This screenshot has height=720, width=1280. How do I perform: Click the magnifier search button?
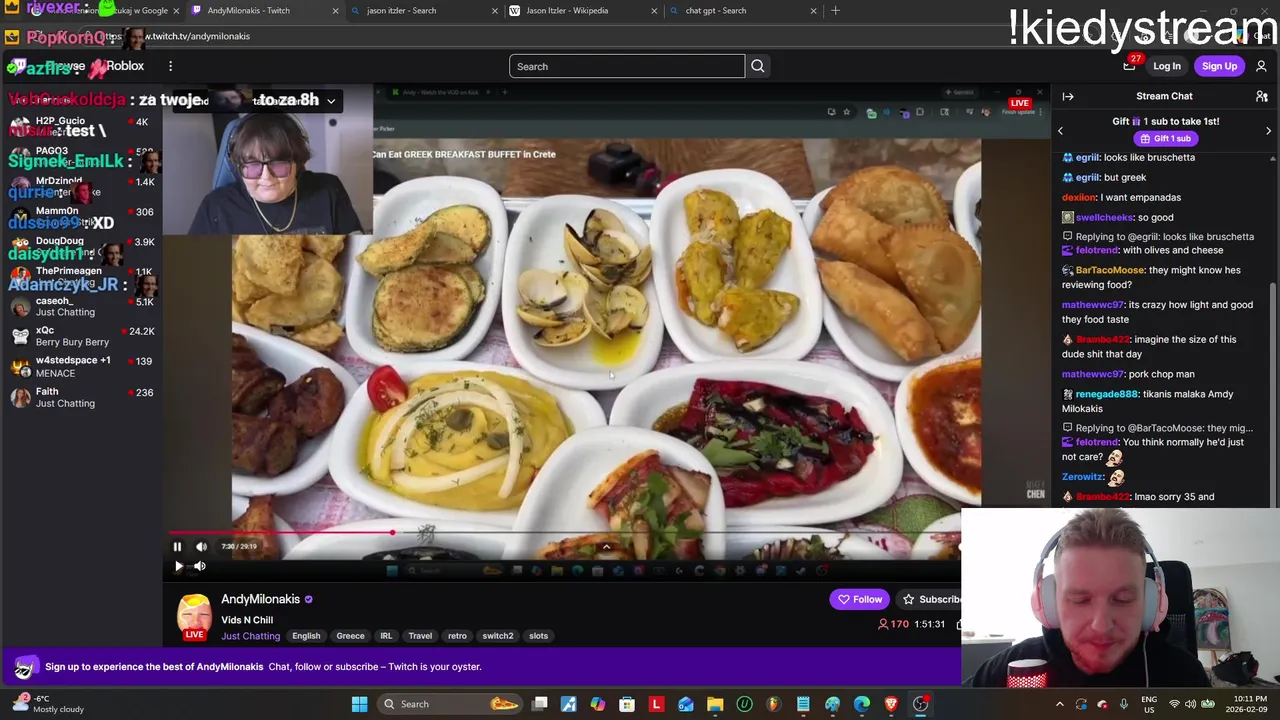757,66
